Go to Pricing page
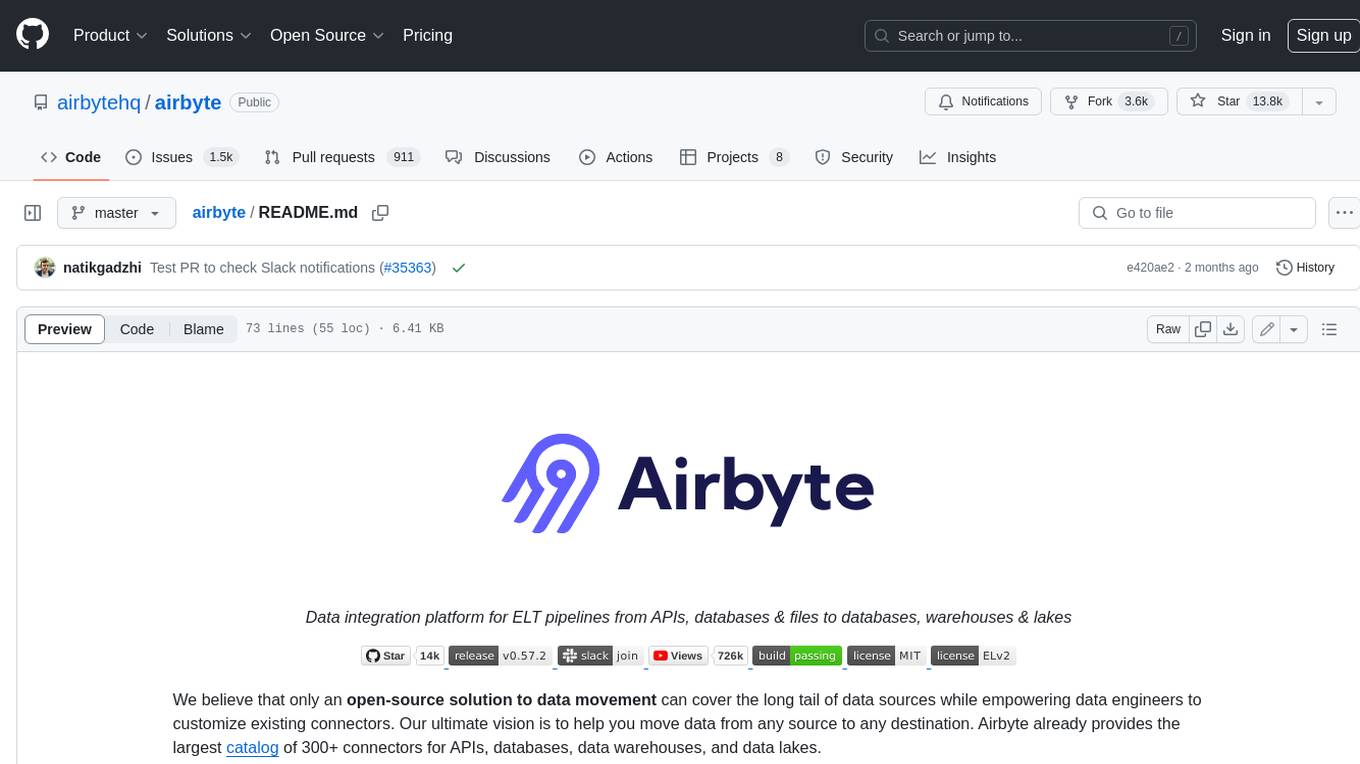The height and width of the screenshot is (764, 1360). coord(427,35)
